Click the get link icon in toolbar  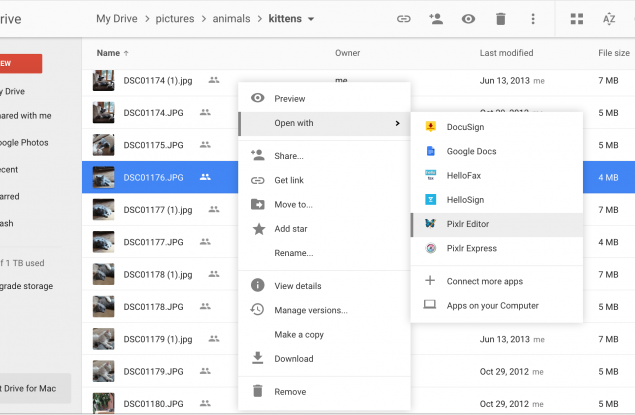(404, 18)
